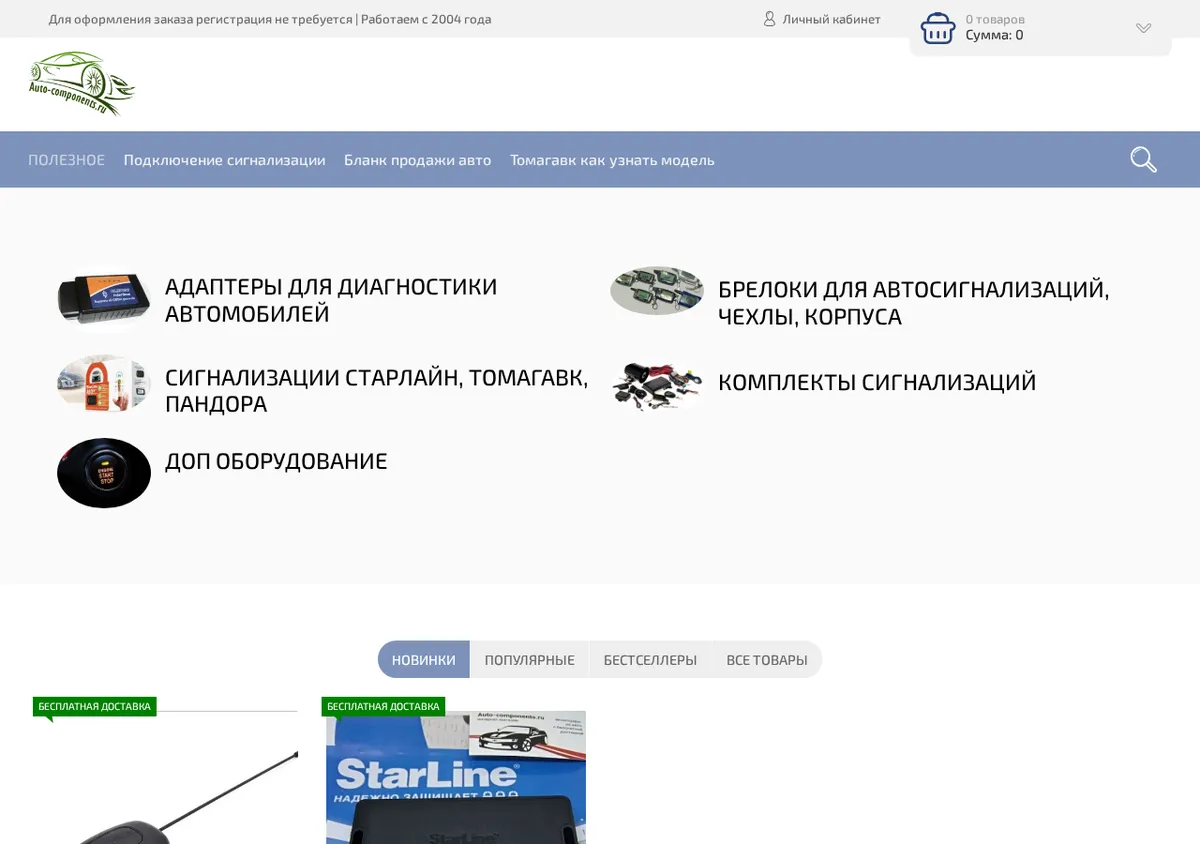The width and height of the screenshot is (1200, 844).
Task: Click the alarm kits category image
Action: [657, 384]
